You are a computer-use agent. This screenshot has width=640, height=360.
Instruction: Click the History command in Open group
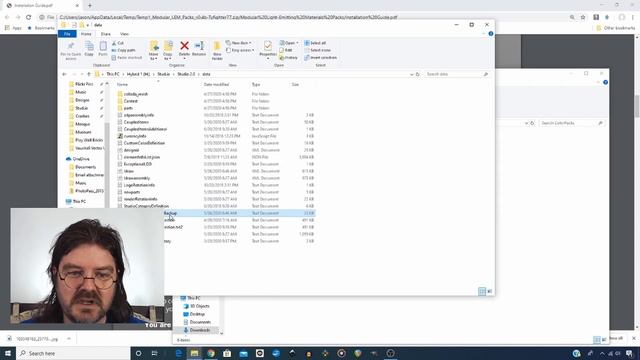(289, 58)
